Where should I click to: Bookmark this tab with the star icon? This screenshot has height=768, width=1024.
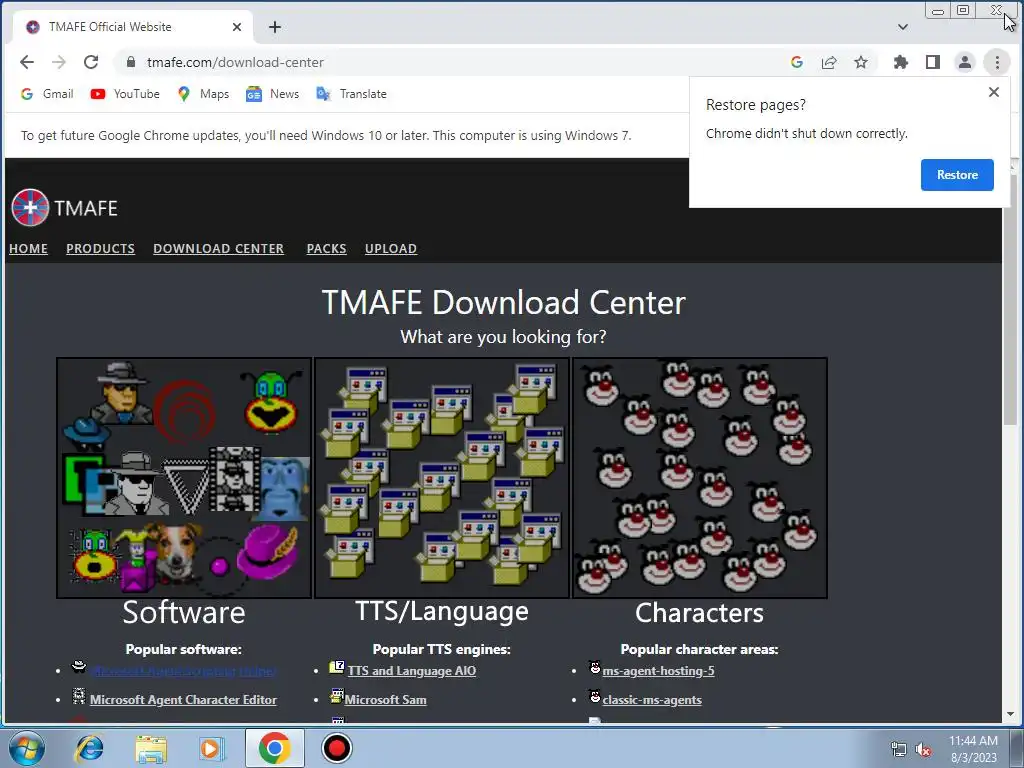861,62
